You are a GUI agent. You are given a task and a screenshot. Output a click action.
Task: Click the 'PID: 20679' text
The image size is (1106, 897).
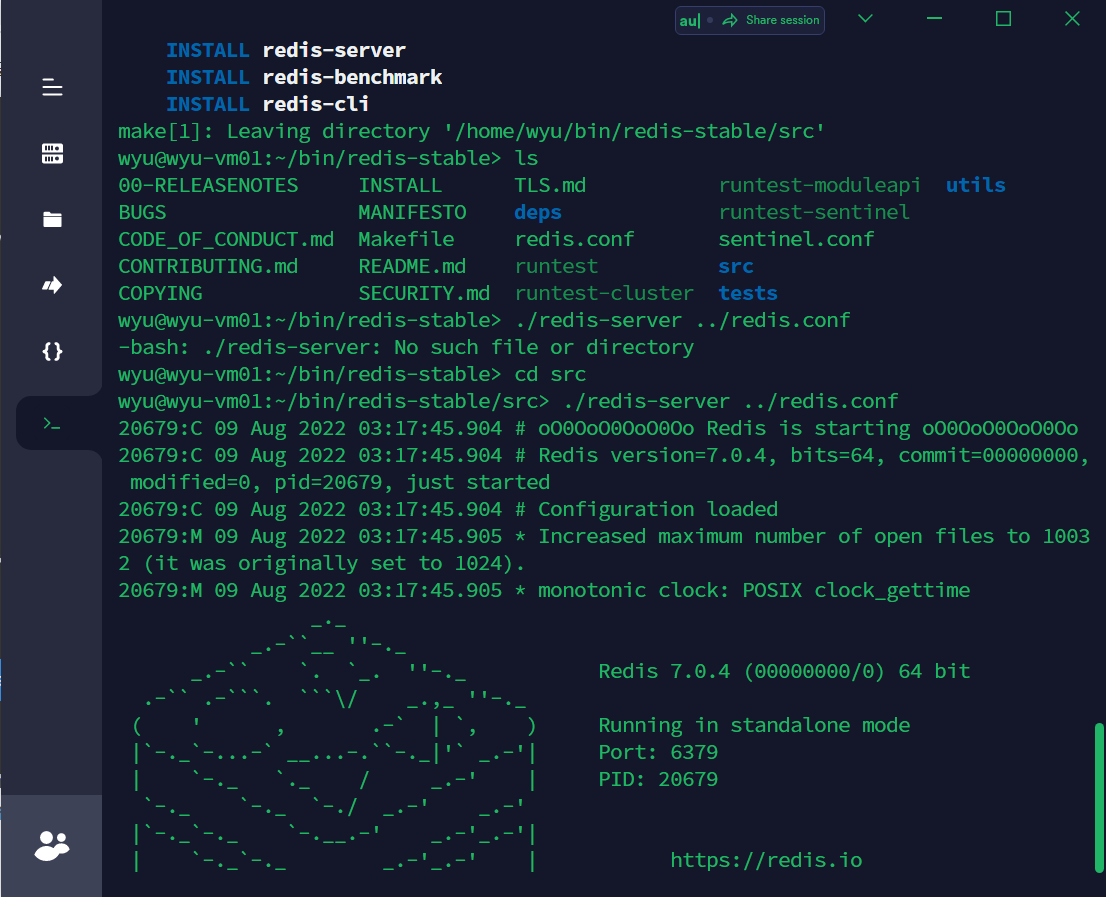click(658, 779)
